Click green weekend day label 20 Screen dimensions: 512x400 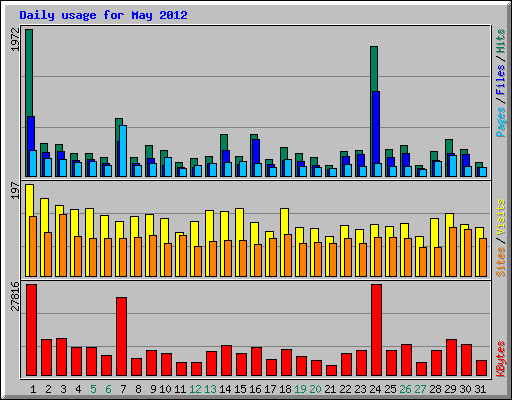[x=315, y=389]
